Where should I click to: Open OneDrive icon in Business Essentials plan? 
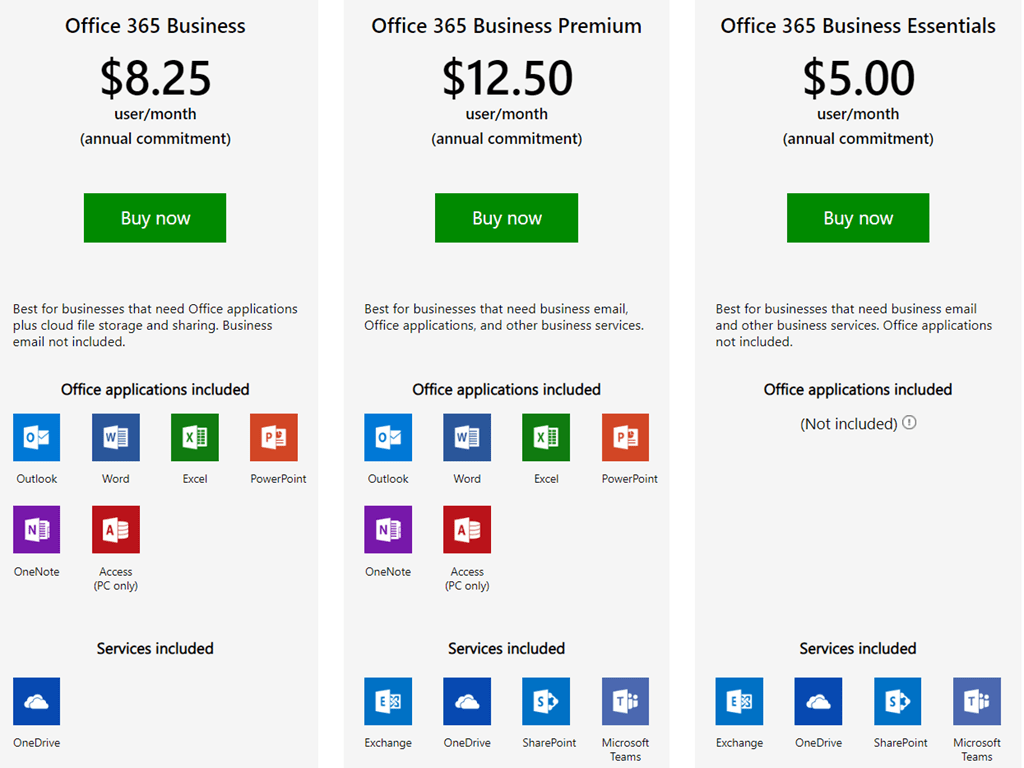coord(818,702)
